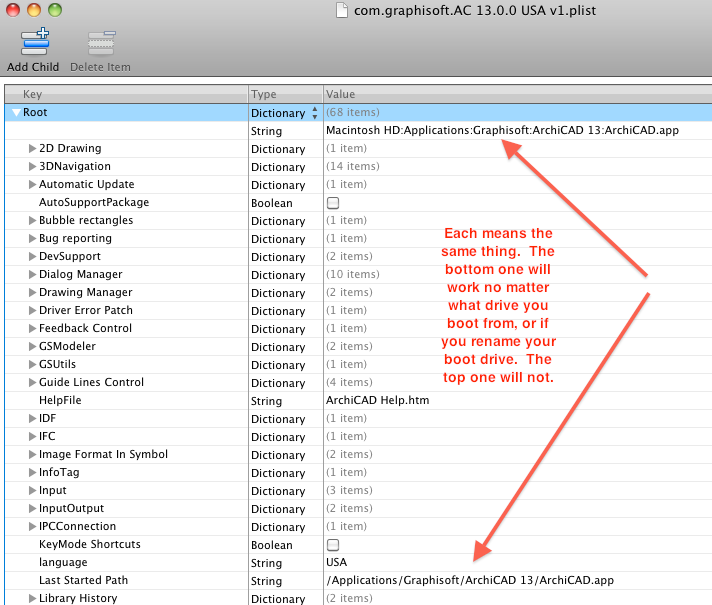Viewport: 712px width, 605px height.
Task: Click the (14 items) 3DNavigation value
Action: pyautogui.click(x=353, y=166)
